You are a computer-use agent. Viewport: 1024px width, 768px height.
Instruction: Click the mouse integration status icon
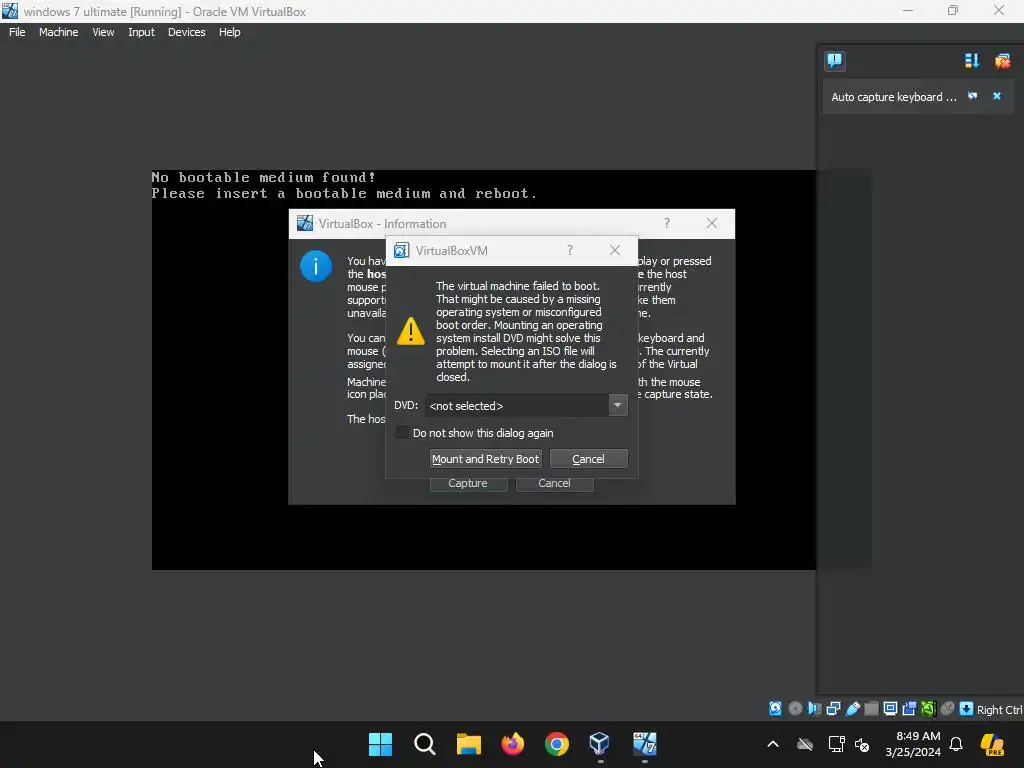(x=948, y=709)
